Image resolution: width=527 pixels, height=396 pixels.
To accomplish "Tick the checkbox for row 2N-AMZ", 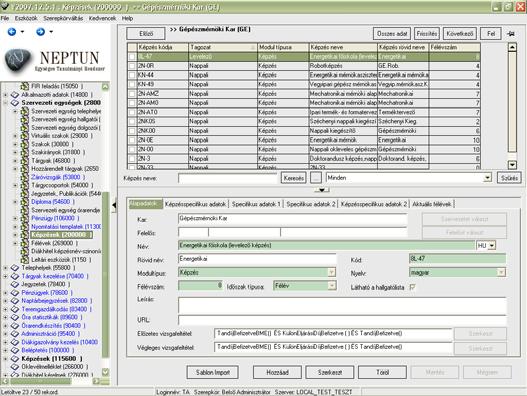I will pos(132,94).
